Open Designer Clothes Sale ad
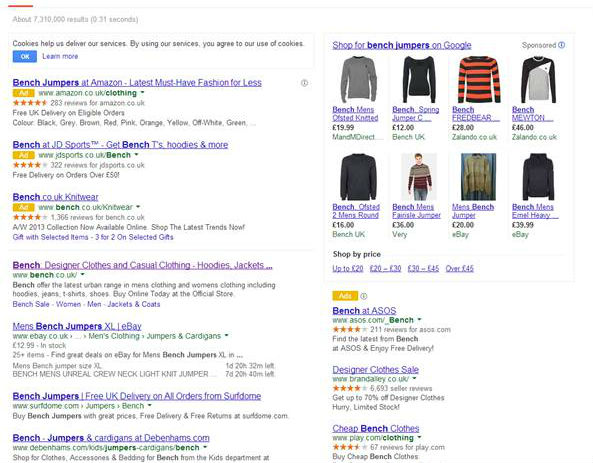Screen dimensions: 593x463 coord(376,370)
